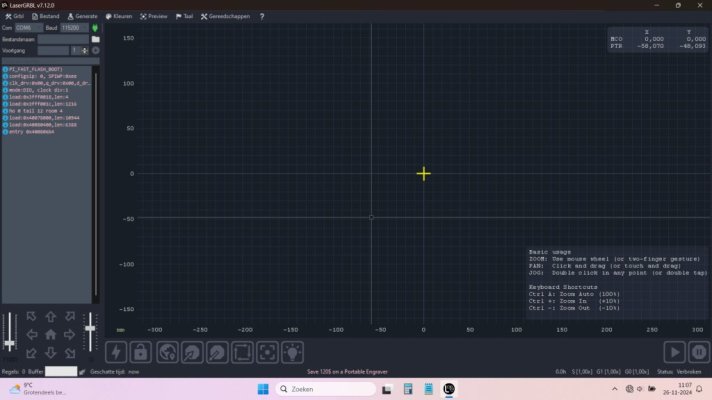Open the Windows Start menu

(263, 389)
